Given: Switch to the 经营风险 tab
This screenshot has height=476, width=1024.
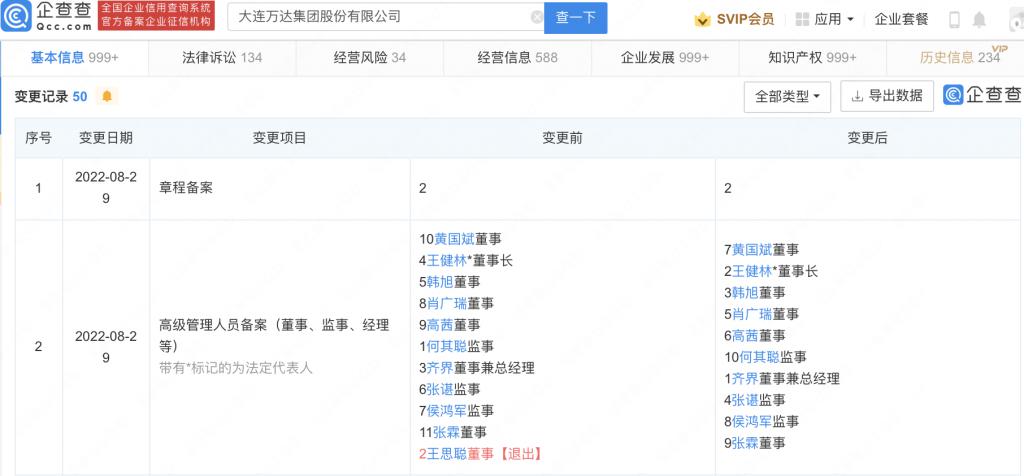Looking at the screenshot, I should [370, 57].
